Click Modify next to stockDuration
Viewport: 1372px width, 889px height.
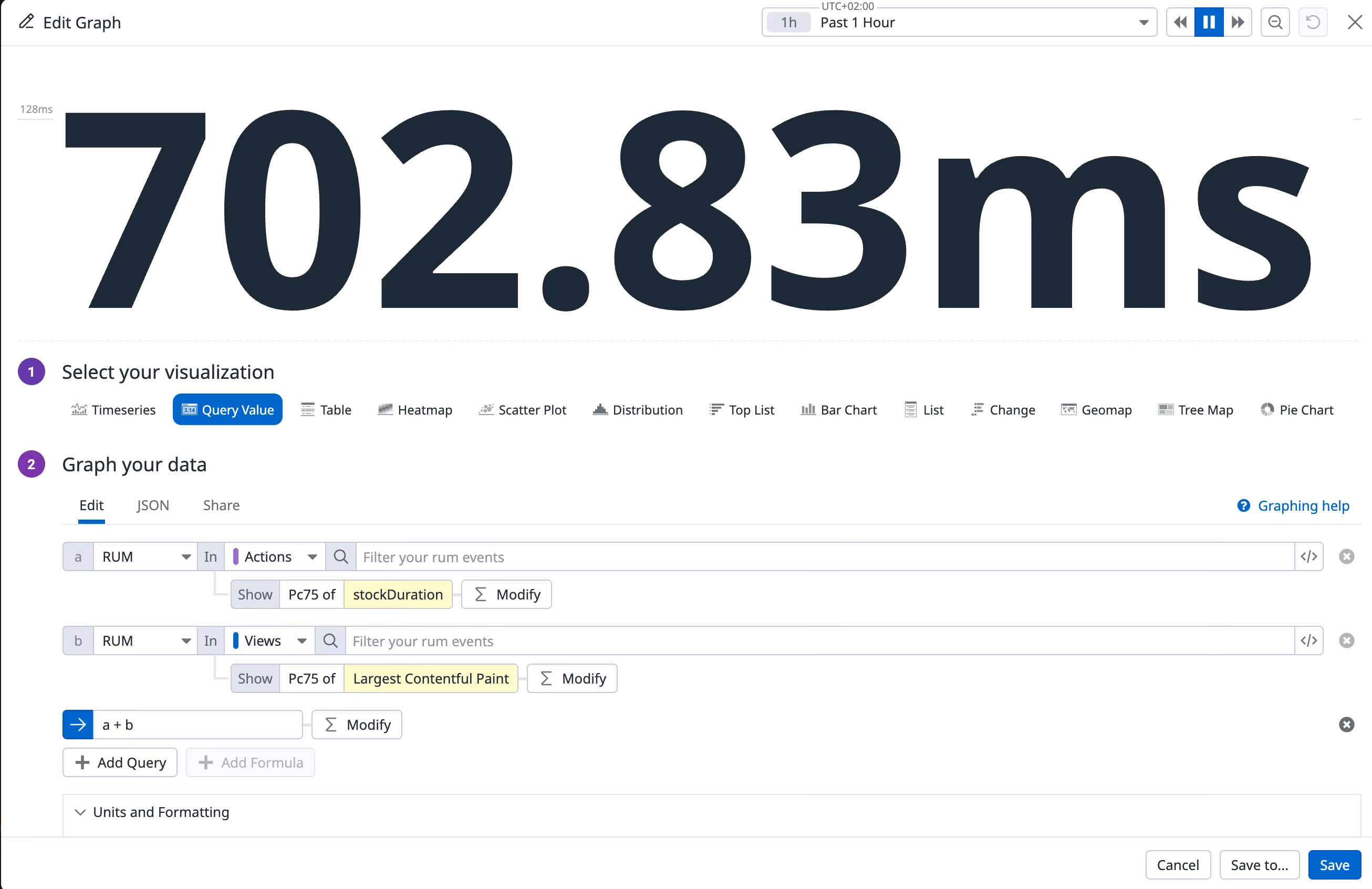(507, 594)
